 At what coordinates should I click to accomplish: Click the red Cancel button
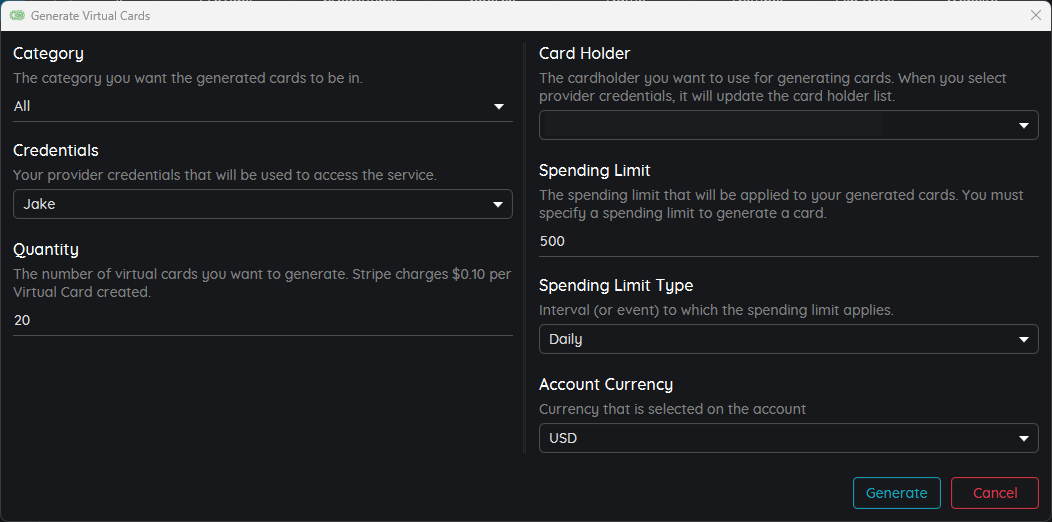coord(995,493)
